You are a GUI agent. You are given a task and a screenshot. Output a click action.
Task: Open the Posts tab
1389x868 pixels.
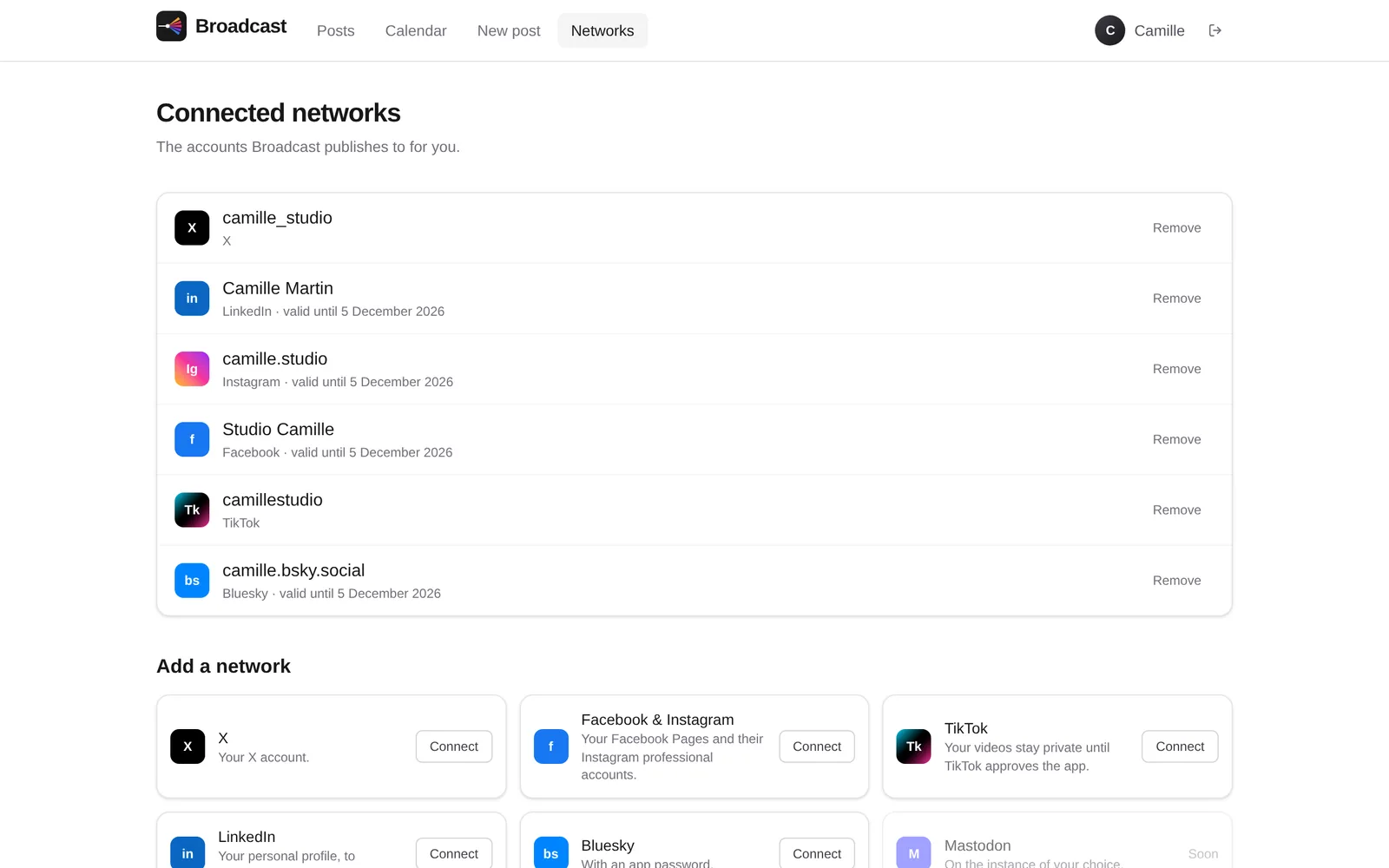tap(336, 30)
